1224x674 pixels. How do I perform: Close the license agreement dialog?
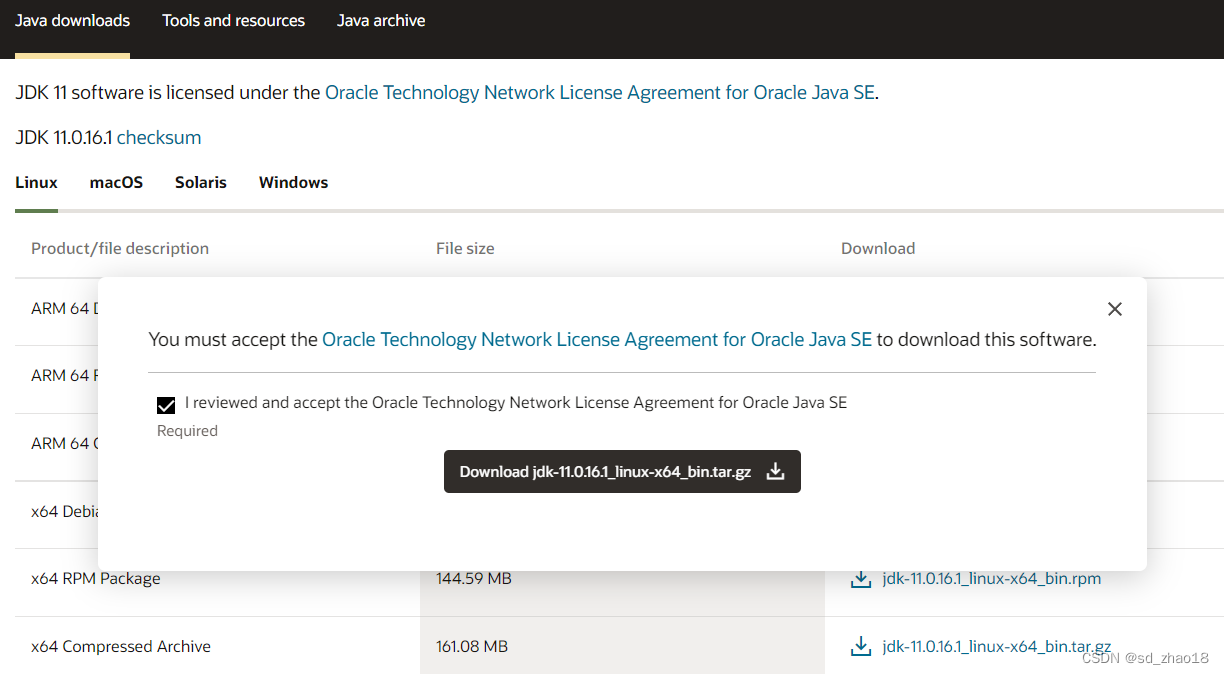coord(1115,309)
